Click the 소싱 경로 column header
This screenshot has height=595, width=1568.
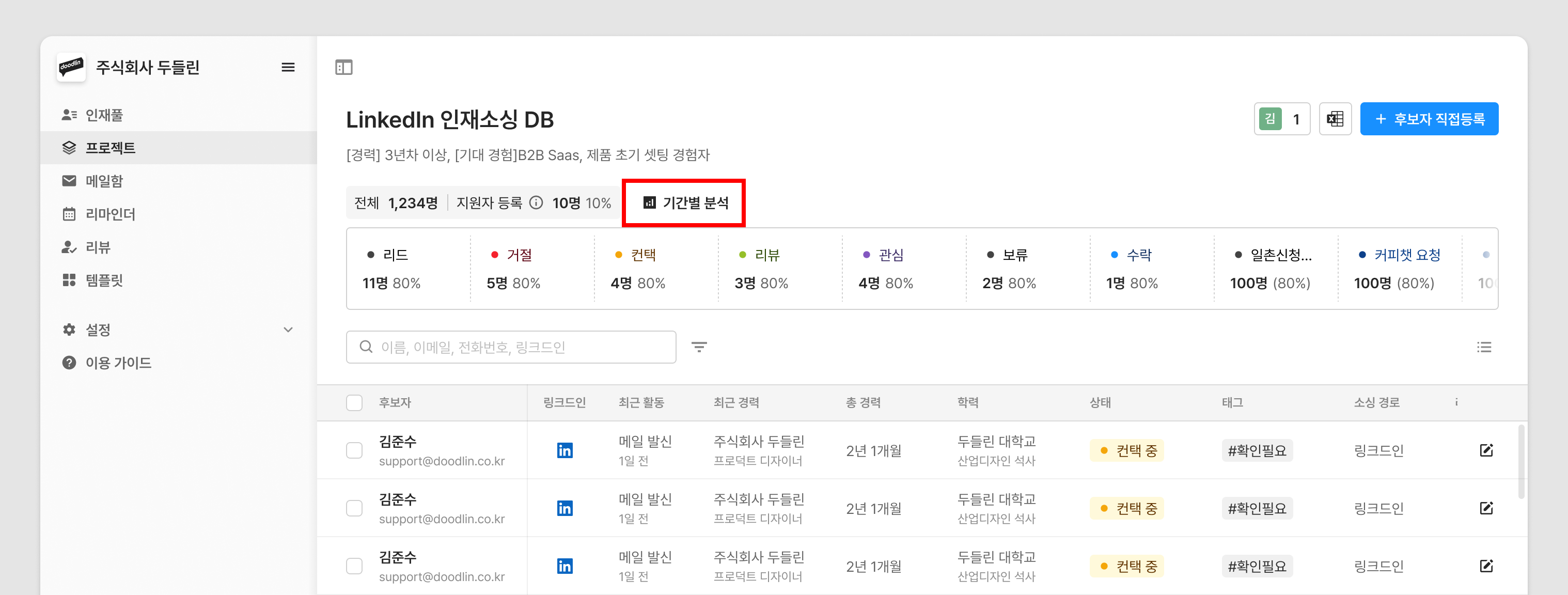click(x=1376, y=402)
